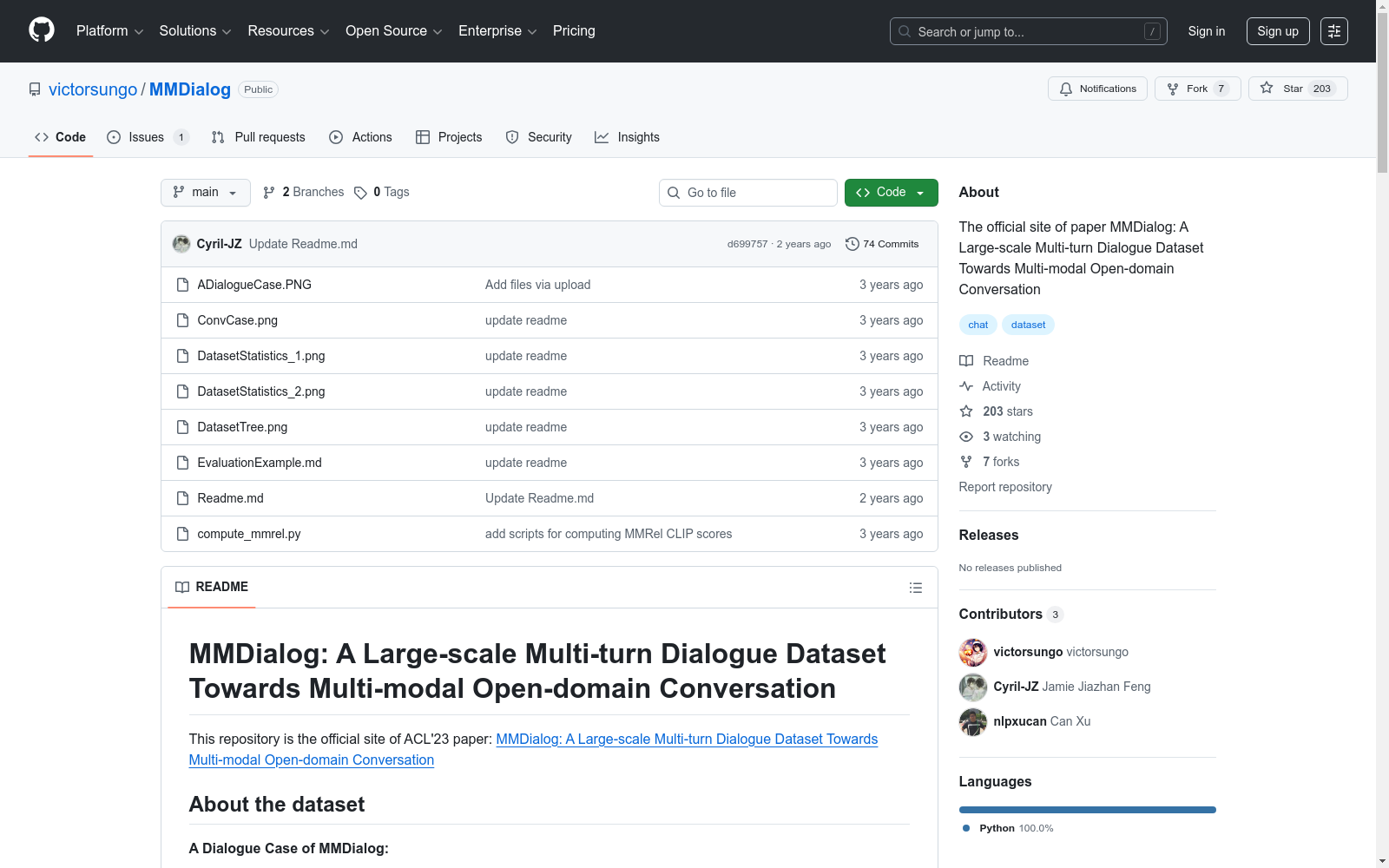Image resolution: width=1389 pixels, height=868 pixels.
Task: Select the Code repository tab
Action: coord(61,137)
